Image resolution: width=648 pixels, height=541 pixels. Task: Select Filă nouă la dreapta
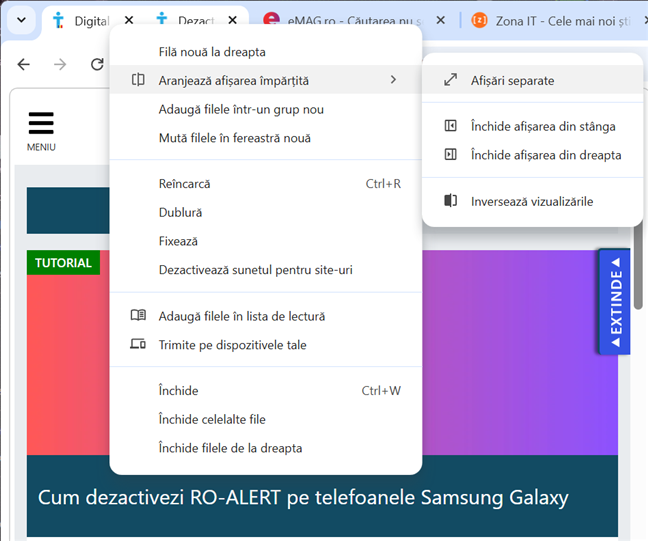tap(266, 52)
